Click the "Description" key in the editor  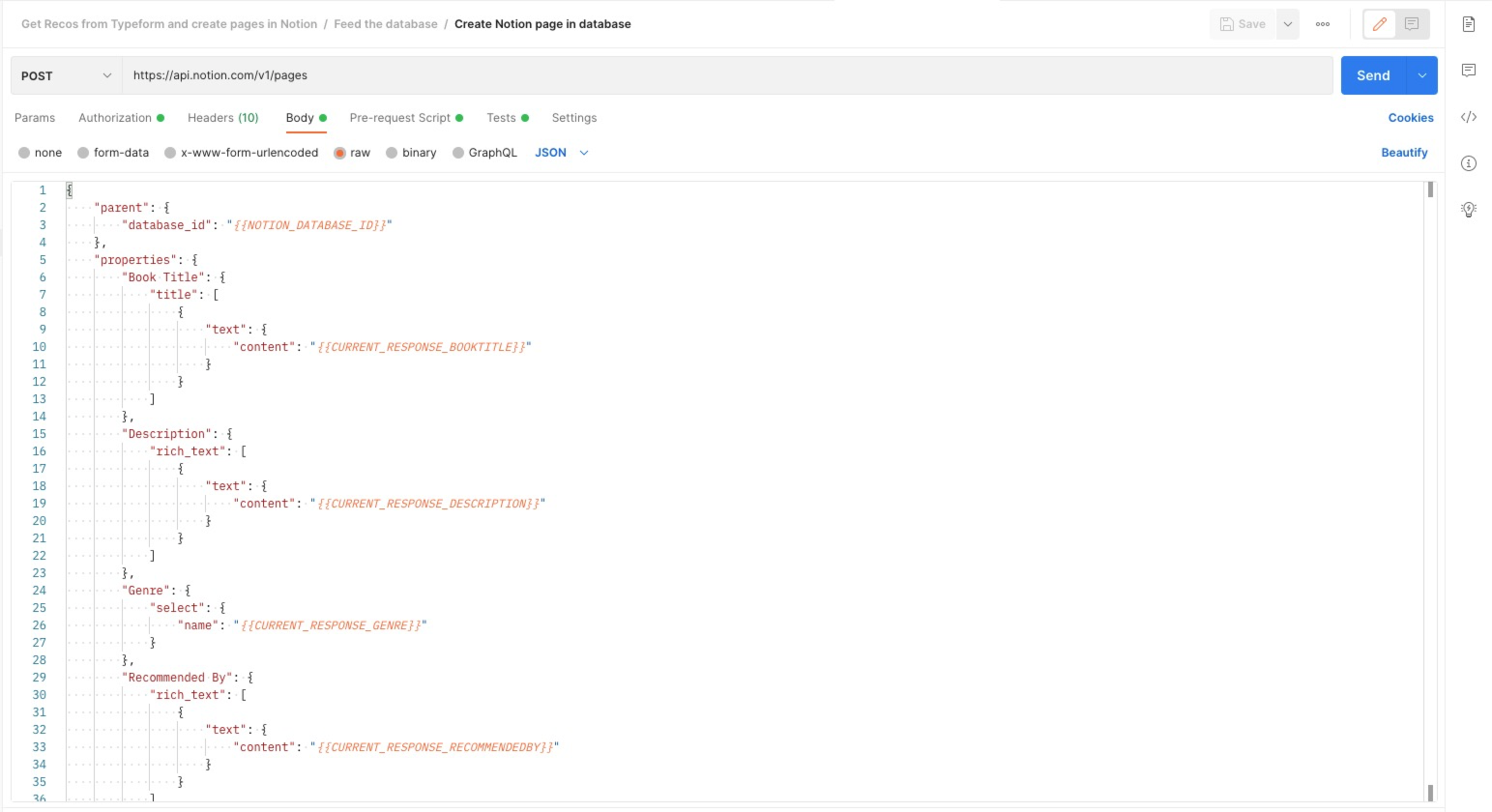(167, 434)
